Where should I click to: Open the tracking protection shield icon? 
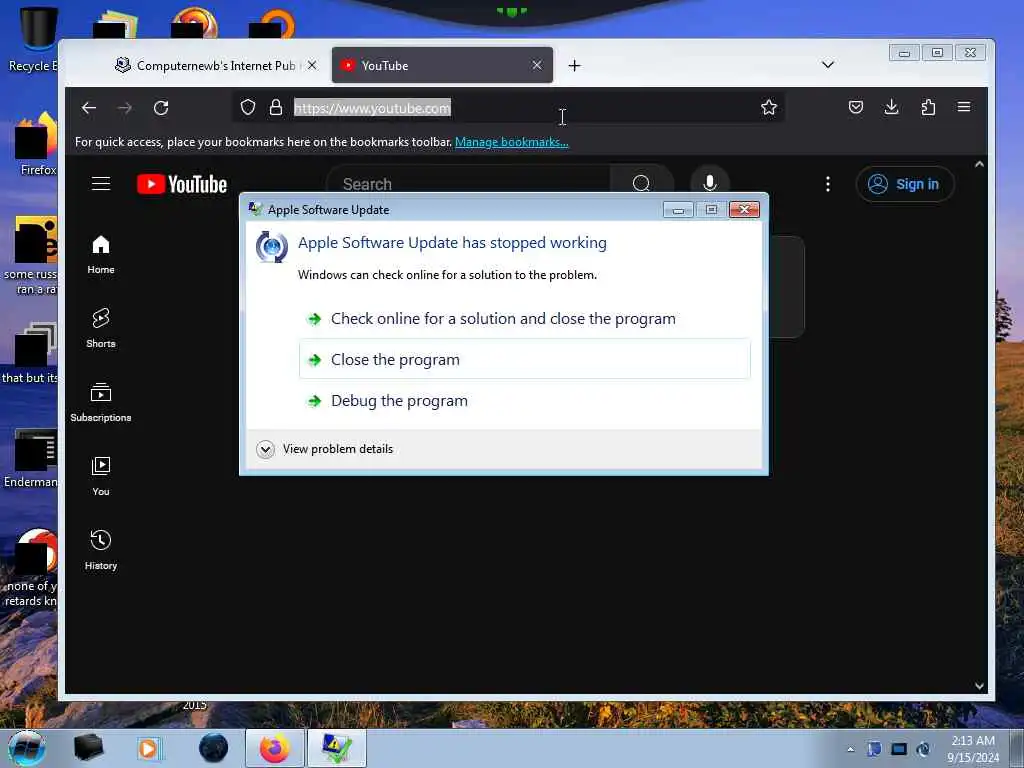(248, 107)
